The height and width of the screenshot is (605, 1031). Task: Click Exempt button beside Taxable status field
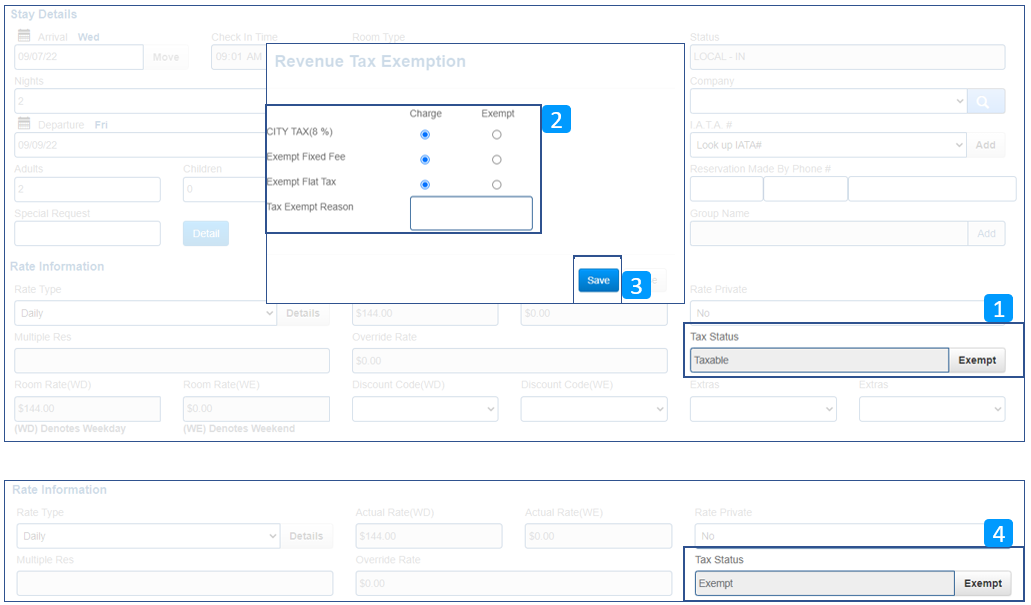pos(977,360)
